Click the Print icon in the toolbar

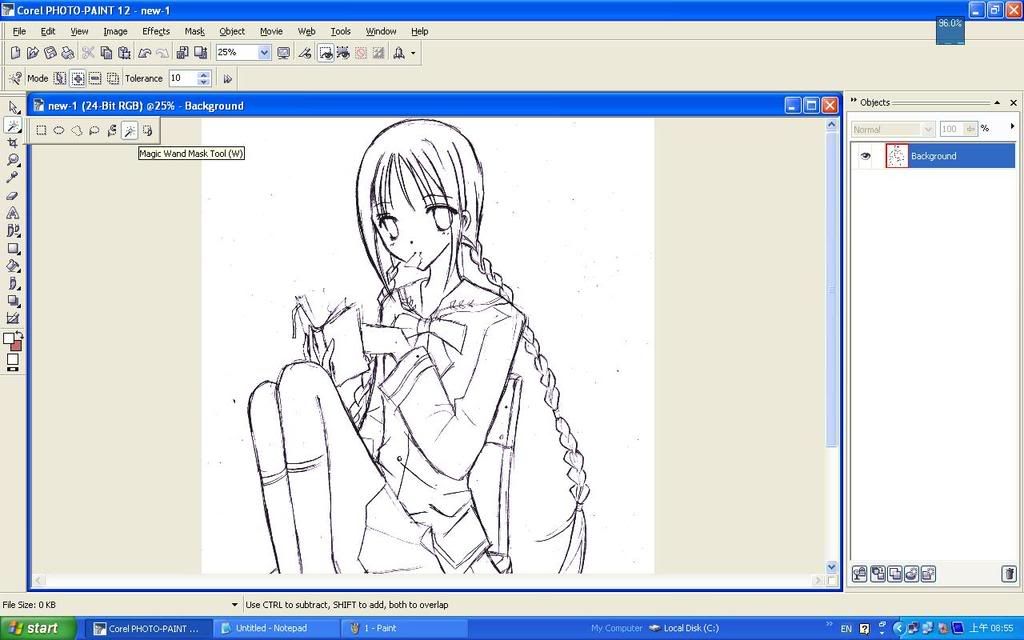(x=67, y=53)
